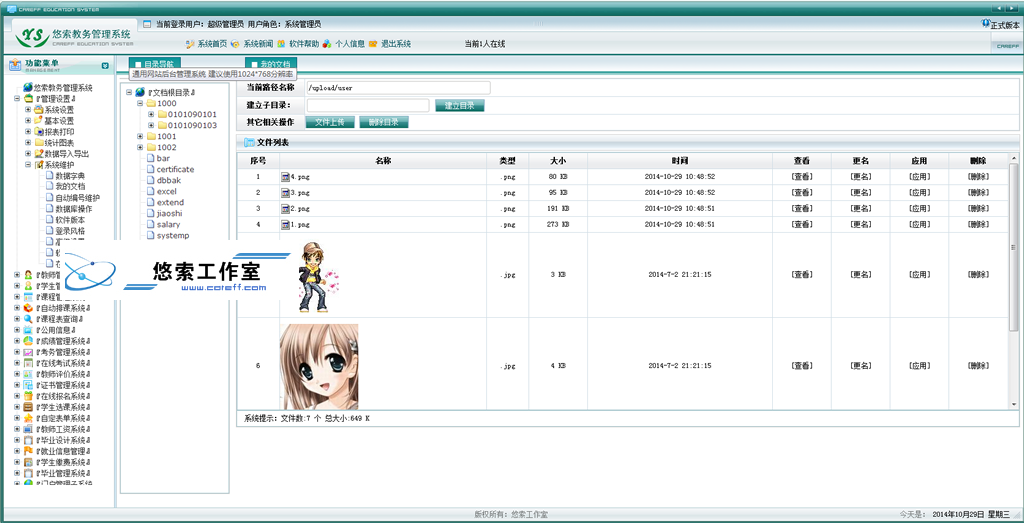Click the 学生选课系统 icon

pos(28,407)
